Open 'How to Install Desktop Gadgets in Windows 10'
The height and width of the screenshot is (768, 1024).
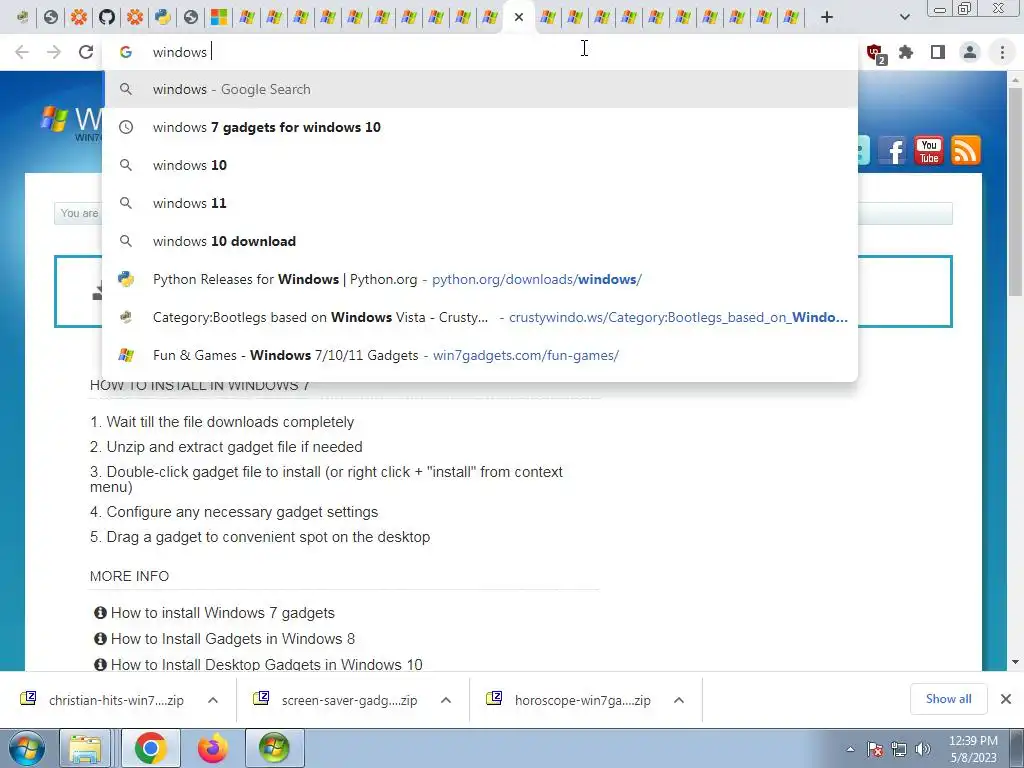pos(266,664)
